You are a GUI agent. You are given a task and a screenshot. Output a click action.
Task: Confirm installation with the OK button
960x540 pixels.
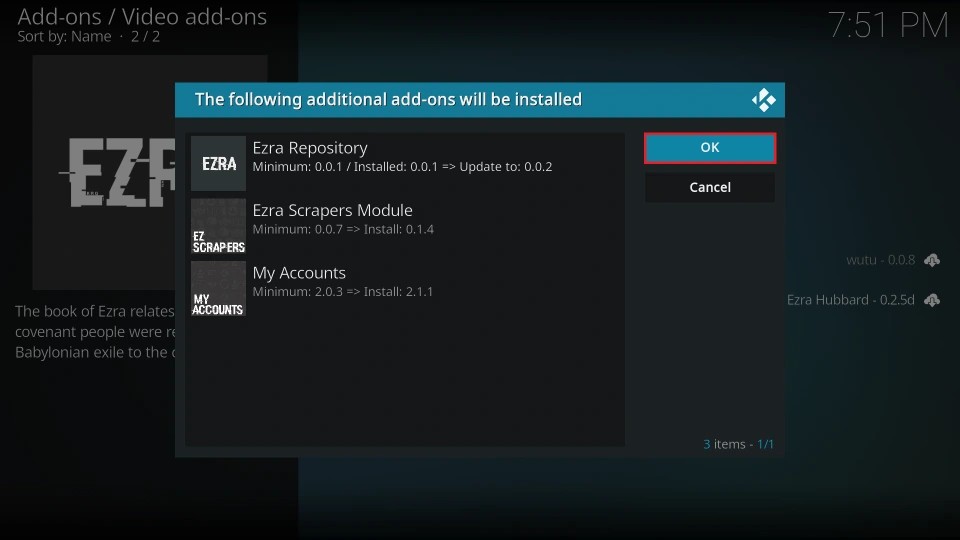(x=710, y=148)
